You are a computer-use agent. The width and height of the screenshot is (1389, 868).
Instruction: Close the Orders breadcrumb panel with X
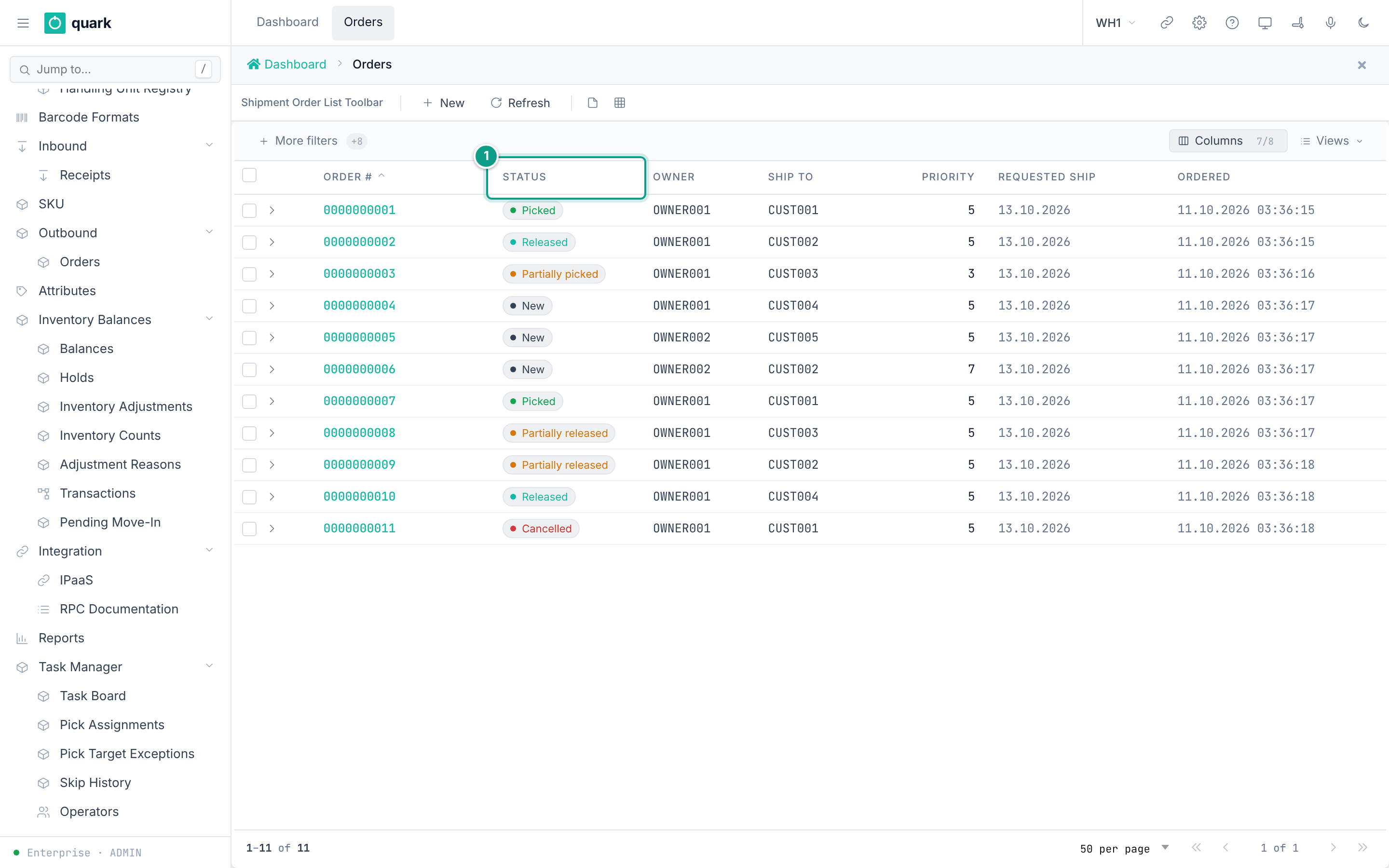(1362, 65)
